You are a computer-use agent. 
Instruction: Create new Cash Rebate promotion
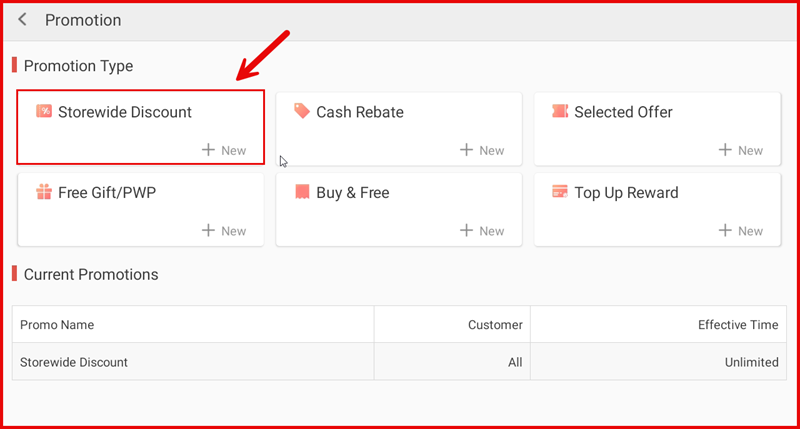coord(482,150)
